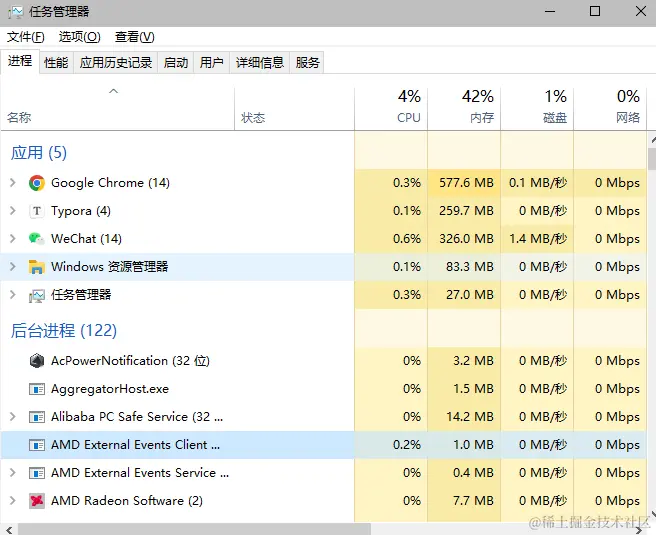
Task: Open the 文件(F) menu
Action: coord(26,37)
